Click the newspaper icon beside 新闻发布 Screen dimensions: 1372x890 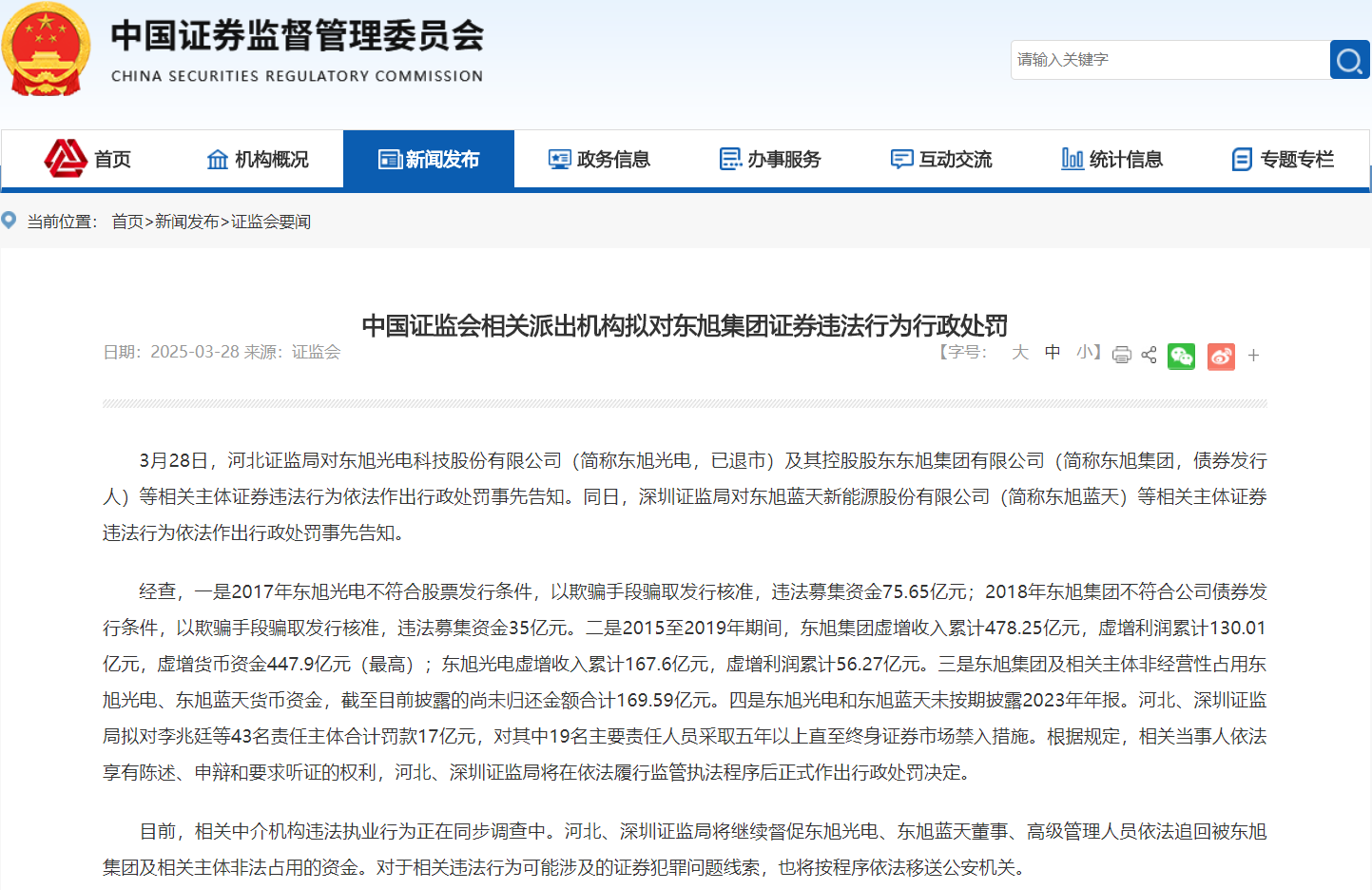click(x=390, y=160)
